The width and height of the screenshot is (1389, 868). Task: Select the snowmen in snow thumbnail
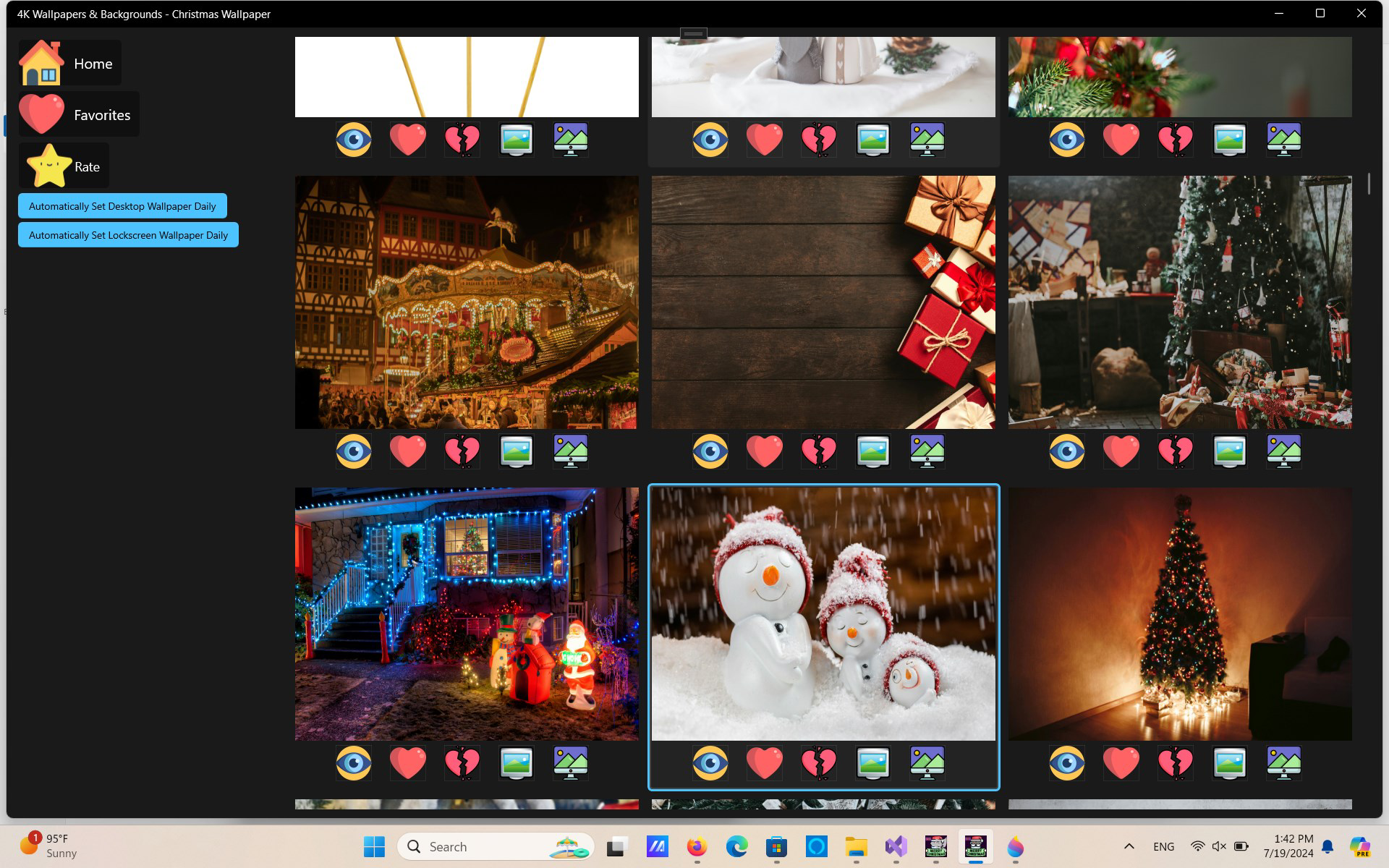823,614
